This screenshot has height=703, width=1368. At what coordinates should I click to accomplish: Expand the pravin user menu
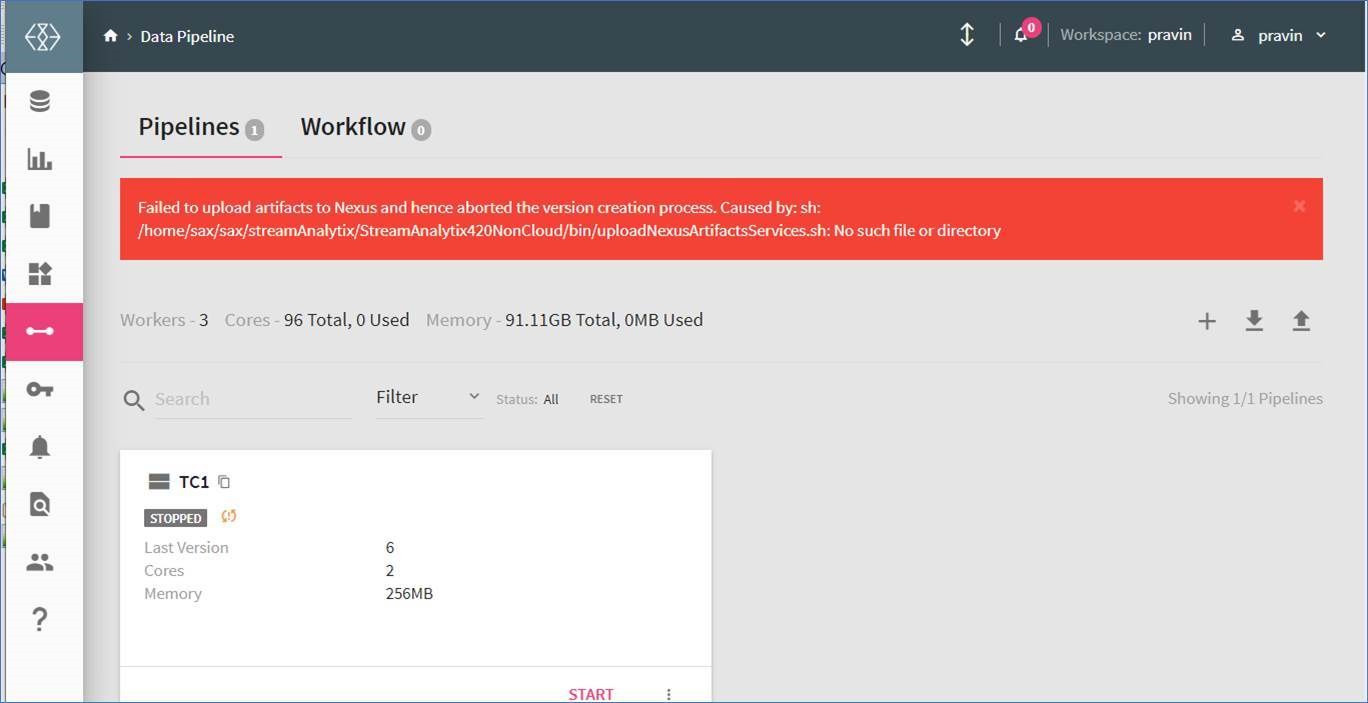click(x=1280, y=35)
